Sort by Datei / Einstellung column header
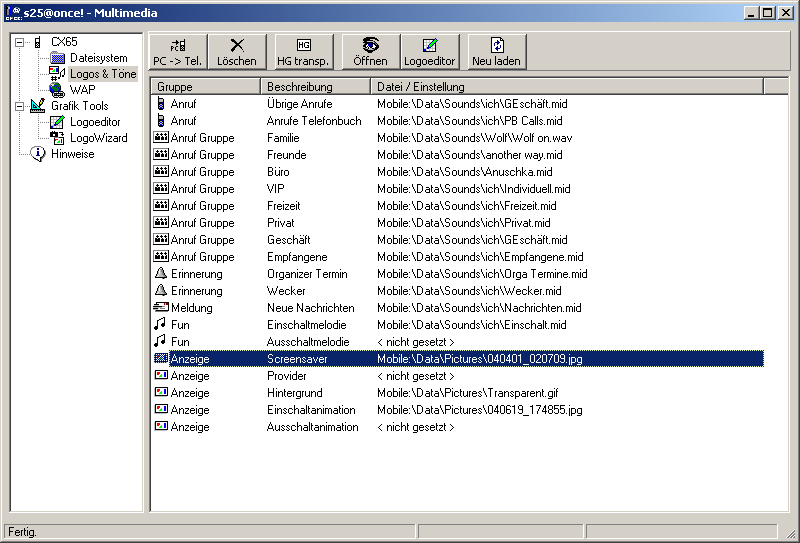Screen dimensions: 800x543 pyautogui.click(x=567, y=86)
